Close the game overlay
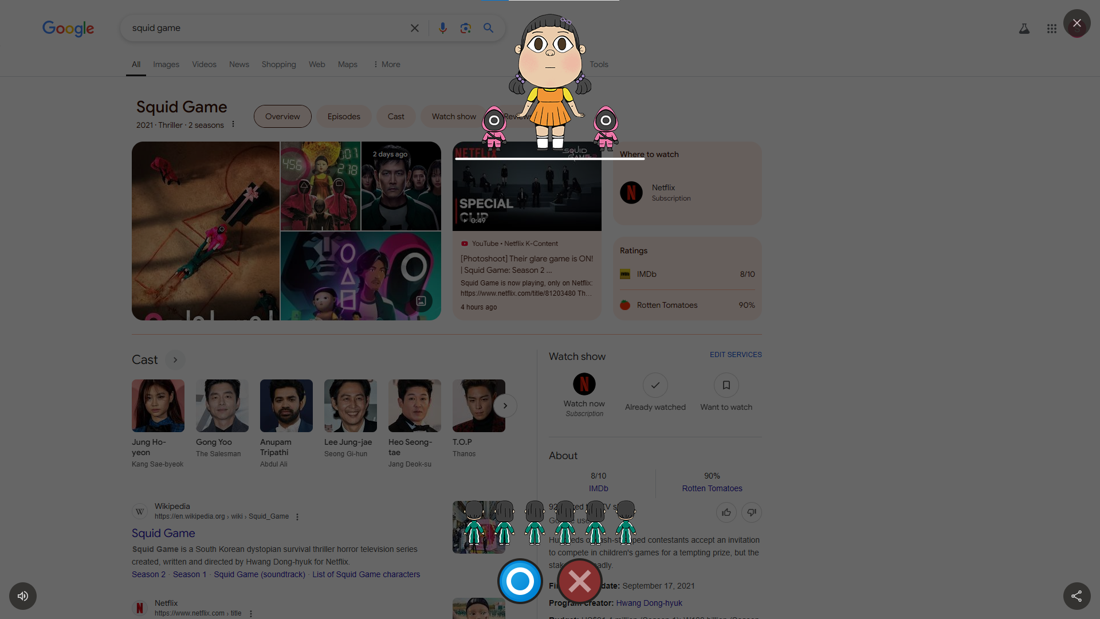 click(x=1076, y=23)
